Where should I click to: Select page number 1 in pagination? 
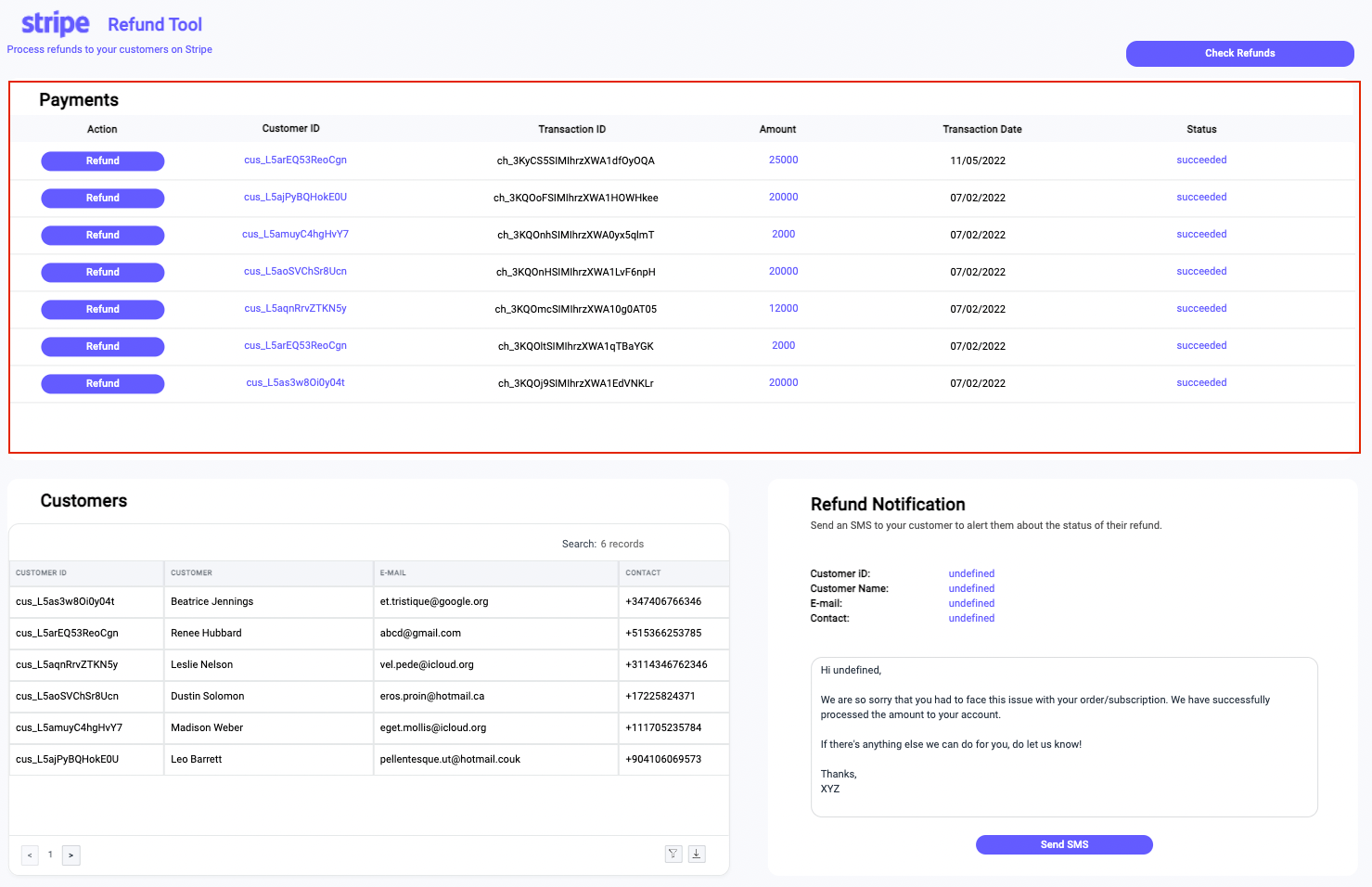pos(50,855)
